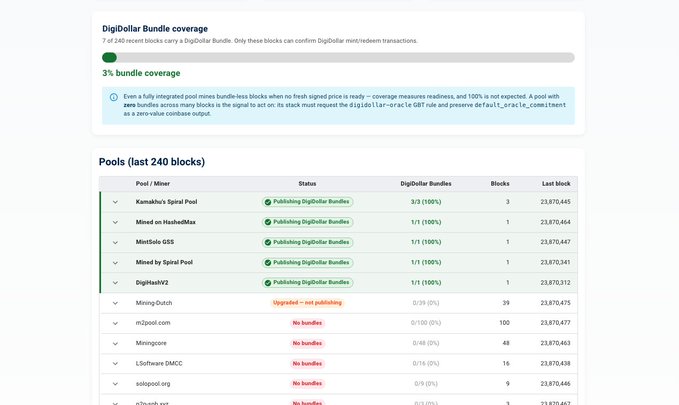Expand the DigiHashV2 row
Viewport: 679px width, 405px height.
tap(115, 283)
